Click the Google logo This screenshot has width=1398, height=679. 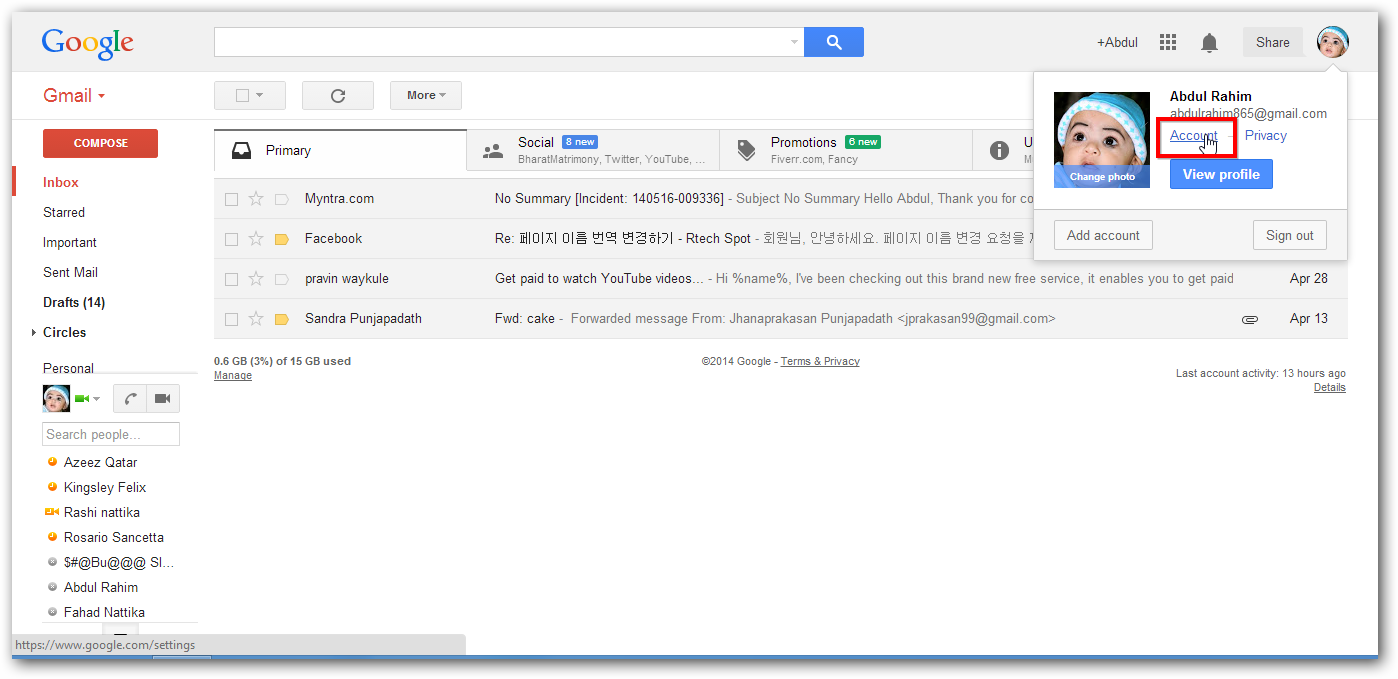[87, 44]
